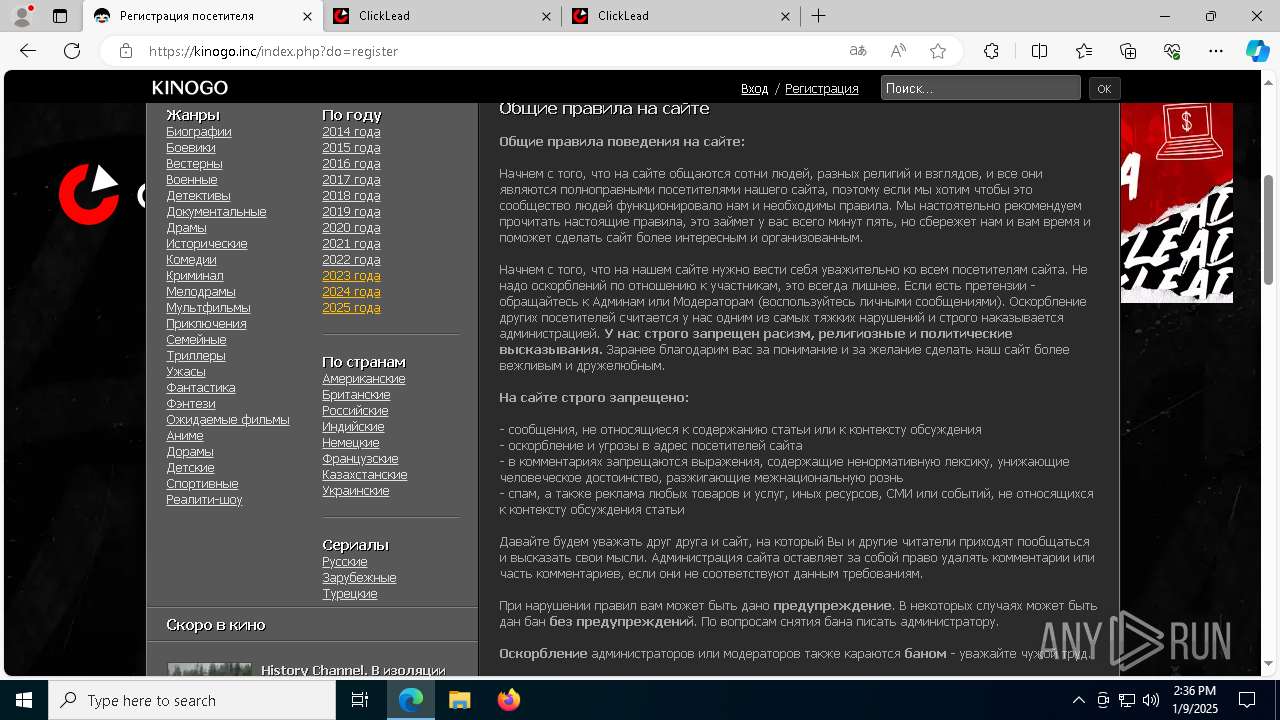The height and width of the screenshot is (720, 1280).
Task: Click the ClickLead banner ad on right
Action: coord(1176,203)
